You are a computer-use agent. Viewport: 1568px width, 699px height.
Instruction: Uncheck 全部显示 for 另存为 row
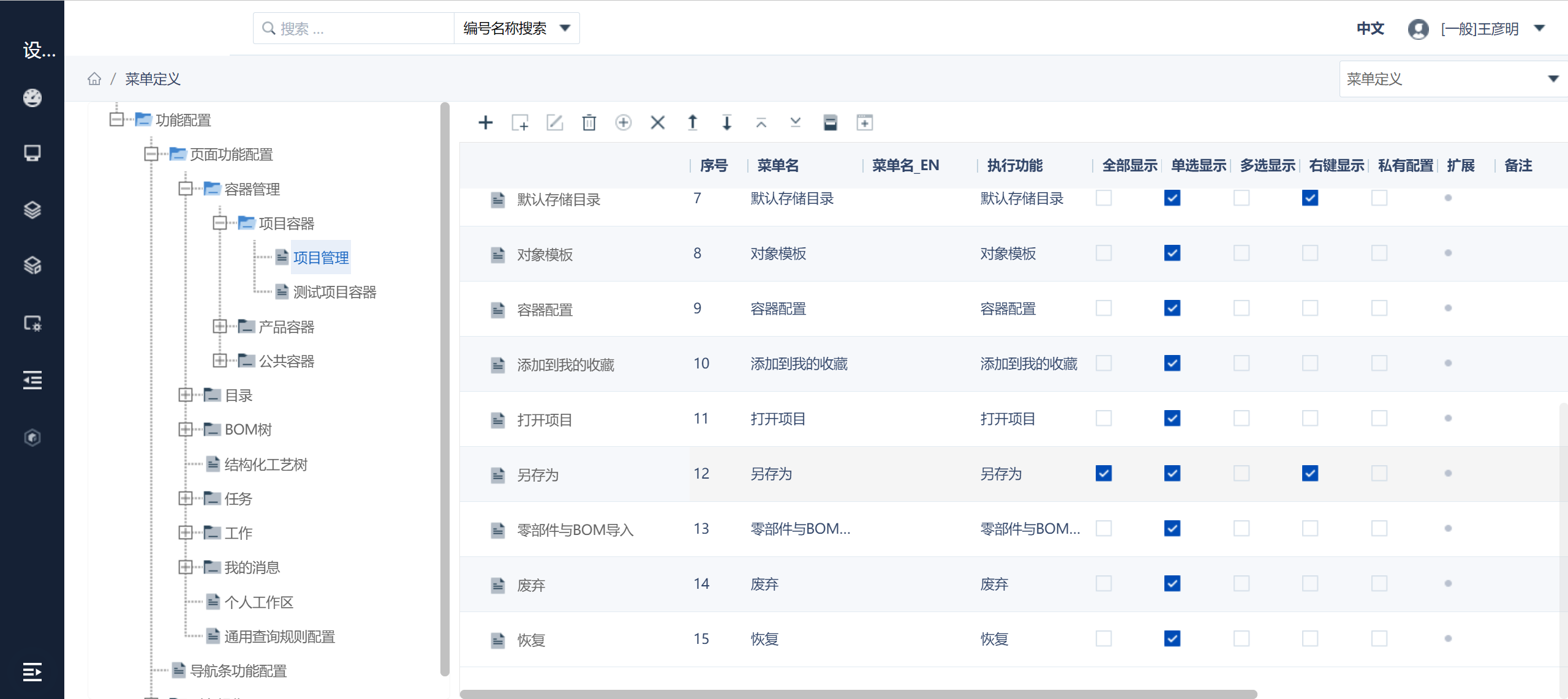(1104, 473)
